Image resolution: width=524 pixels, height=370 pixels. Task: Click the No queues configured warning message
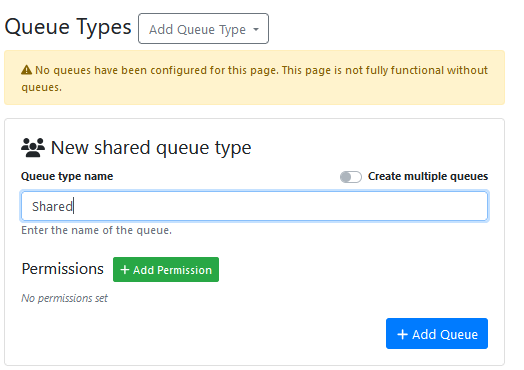[254, 79]
